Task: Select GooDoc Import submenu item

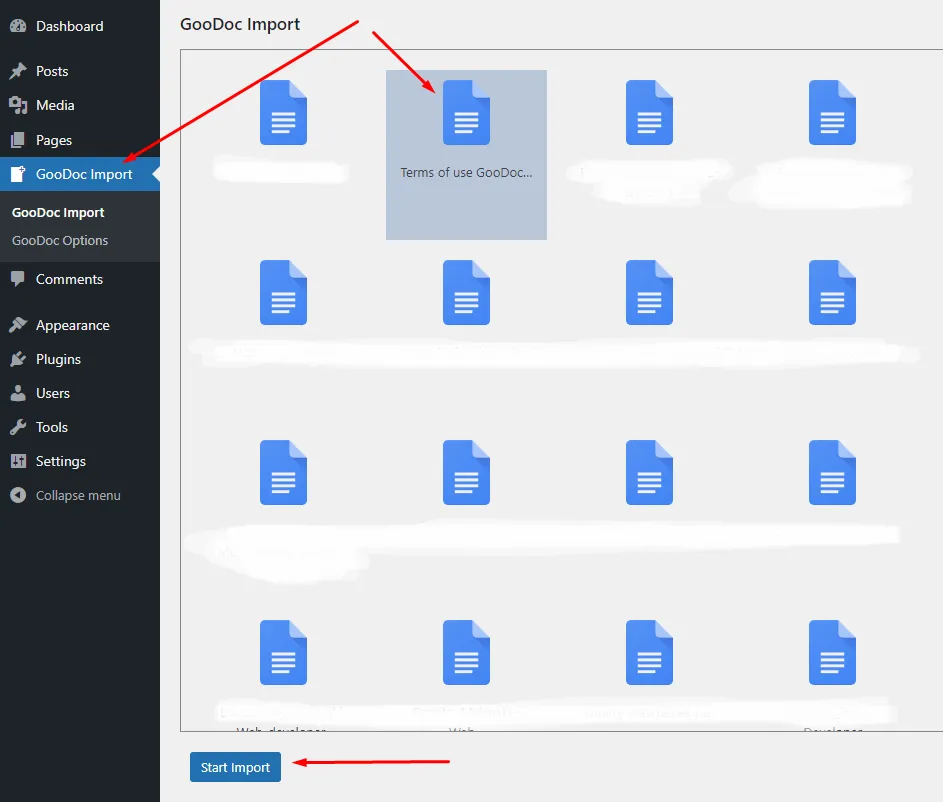Action: [58, 212]
